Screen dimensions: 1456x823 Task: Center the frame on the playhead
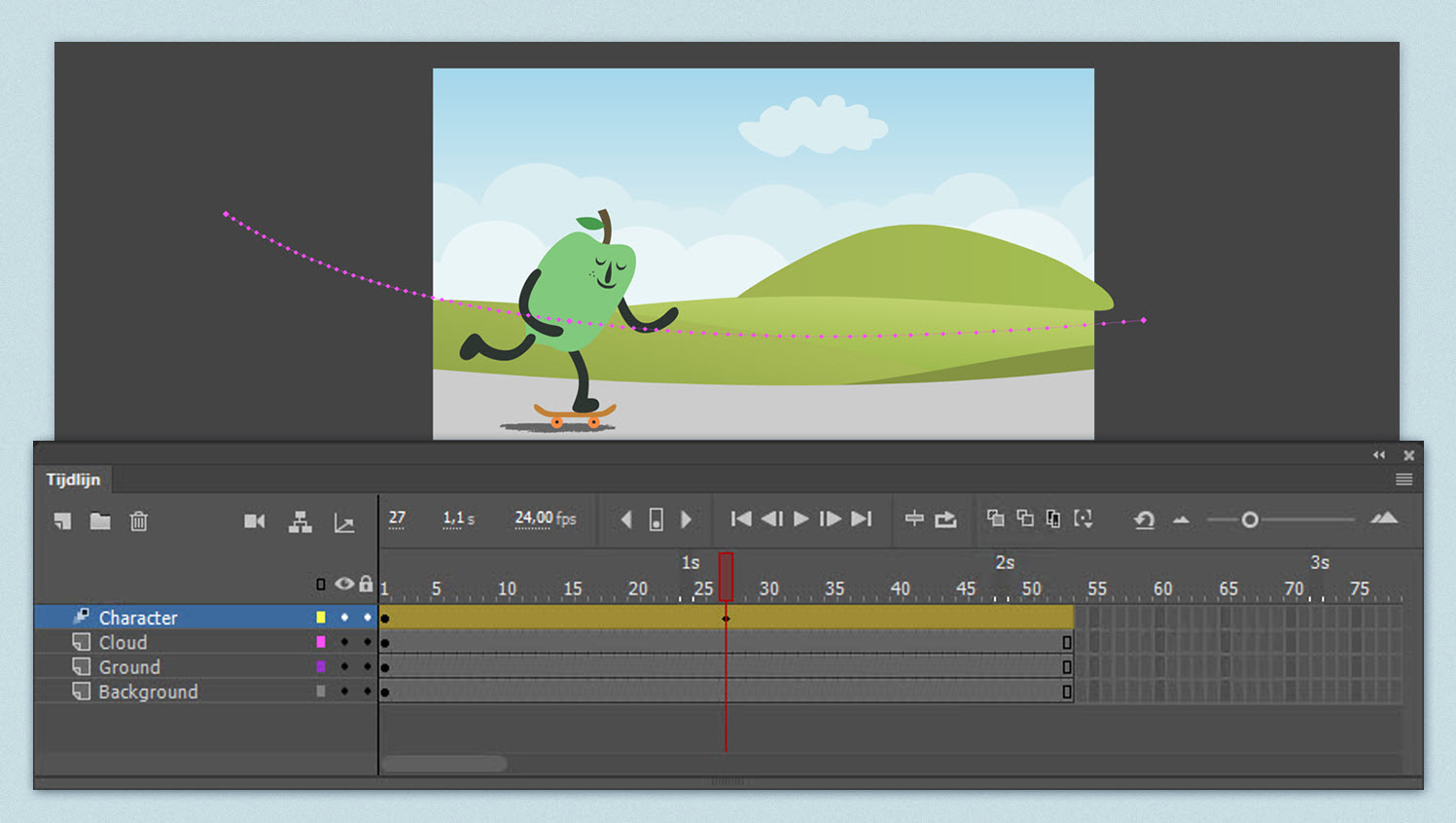point(914,519)
